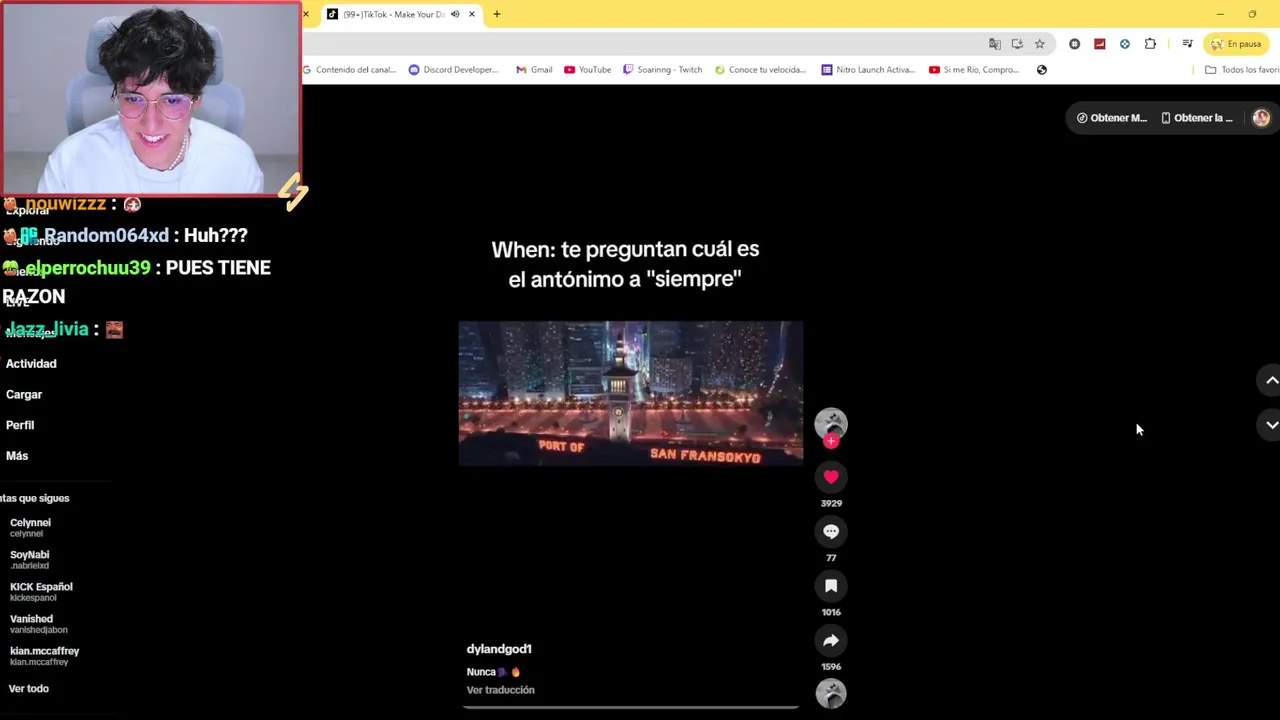Open a new browser tab
The width and height of the screenshot is (1280, 720).
coord(497,14)
